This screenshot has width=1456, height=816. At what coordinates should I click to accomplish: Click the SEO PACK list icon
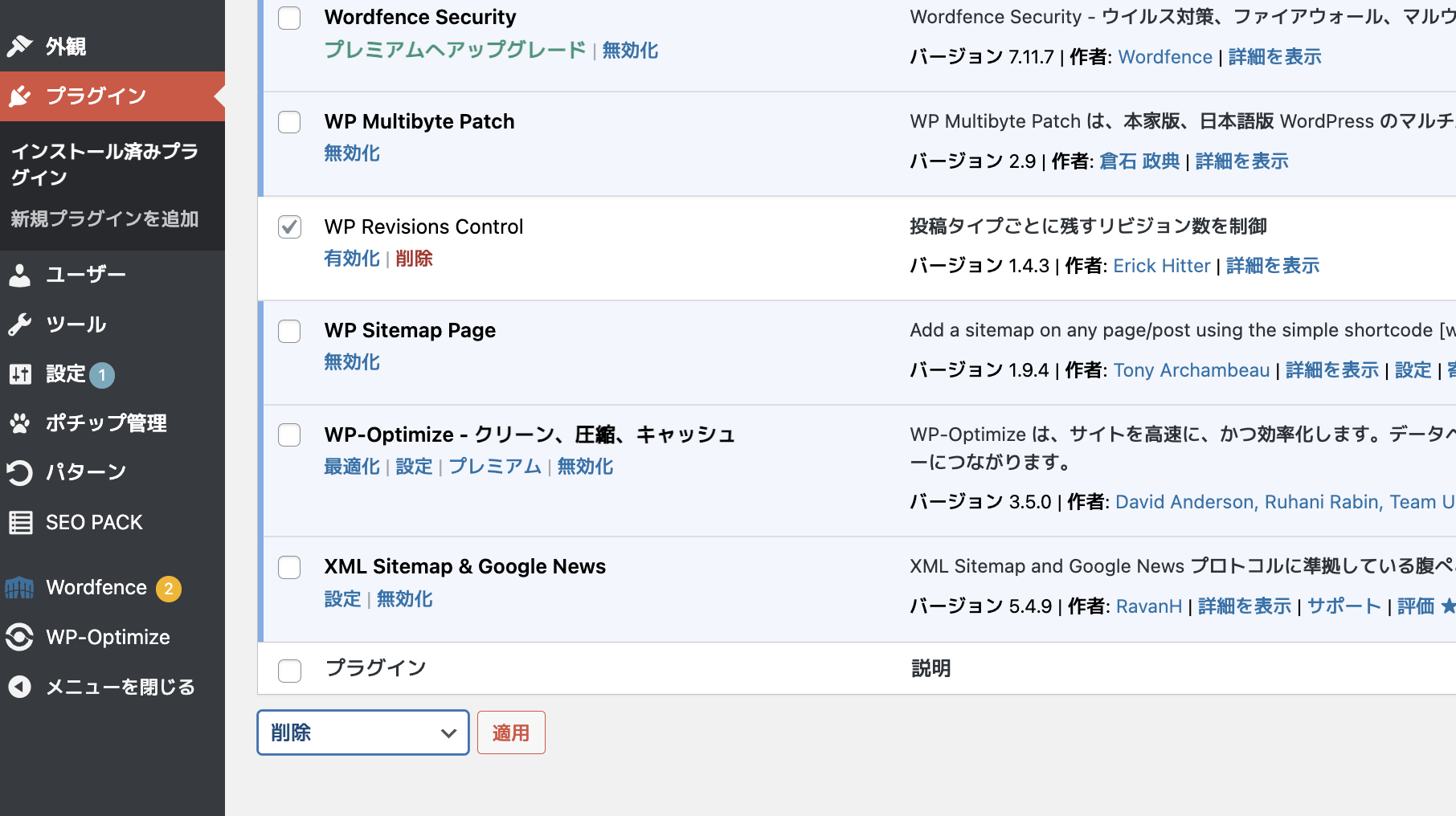coord(20,523)
